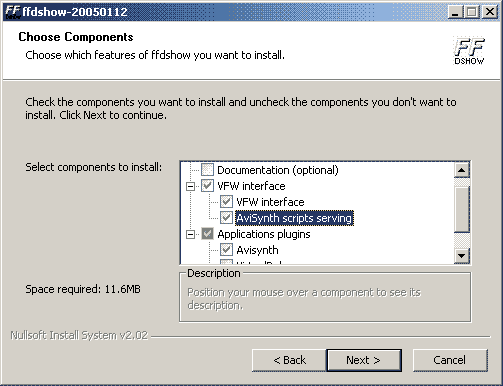Select the Applications plugins label
The height and width of the screenshot is (386, 503).
pyautogui.click(x=264, y=234)
